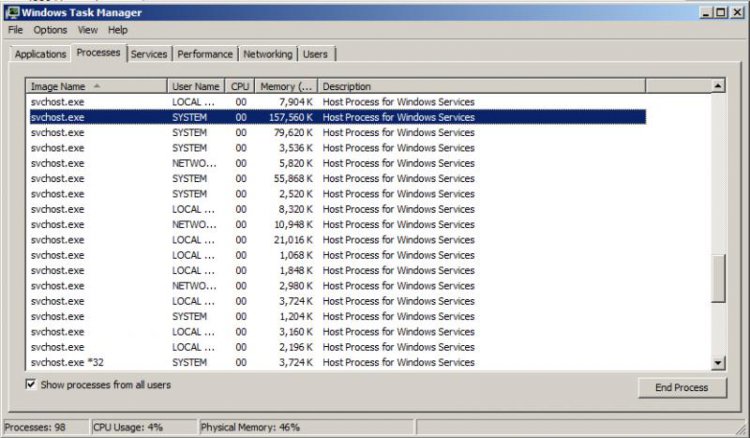Select svchost.exe process using 21,016 K
Image resolution: width=750 pixels, height=438 pixels.
(338, 240)
